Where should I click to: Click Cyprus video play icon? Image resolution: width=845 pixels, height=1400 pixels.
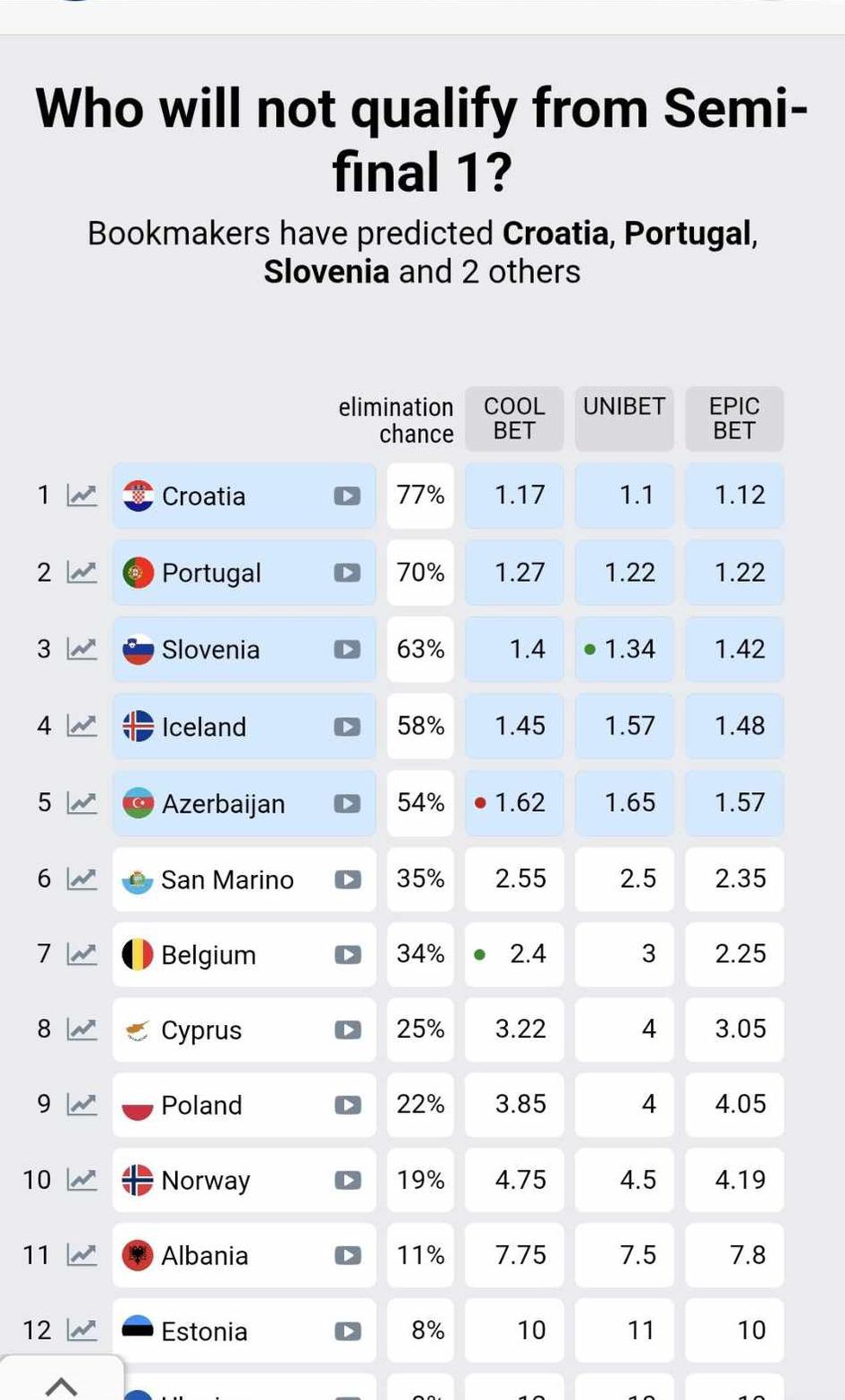coord(347,1030)
